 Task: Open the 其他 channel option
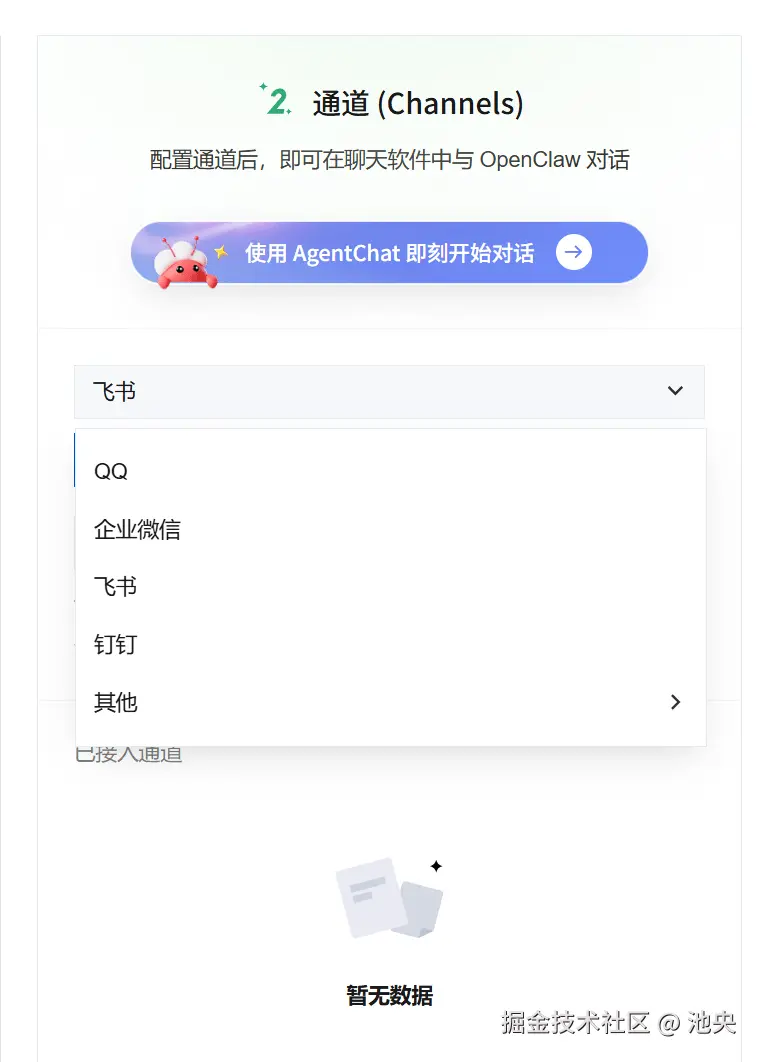(x=390, y=702)
